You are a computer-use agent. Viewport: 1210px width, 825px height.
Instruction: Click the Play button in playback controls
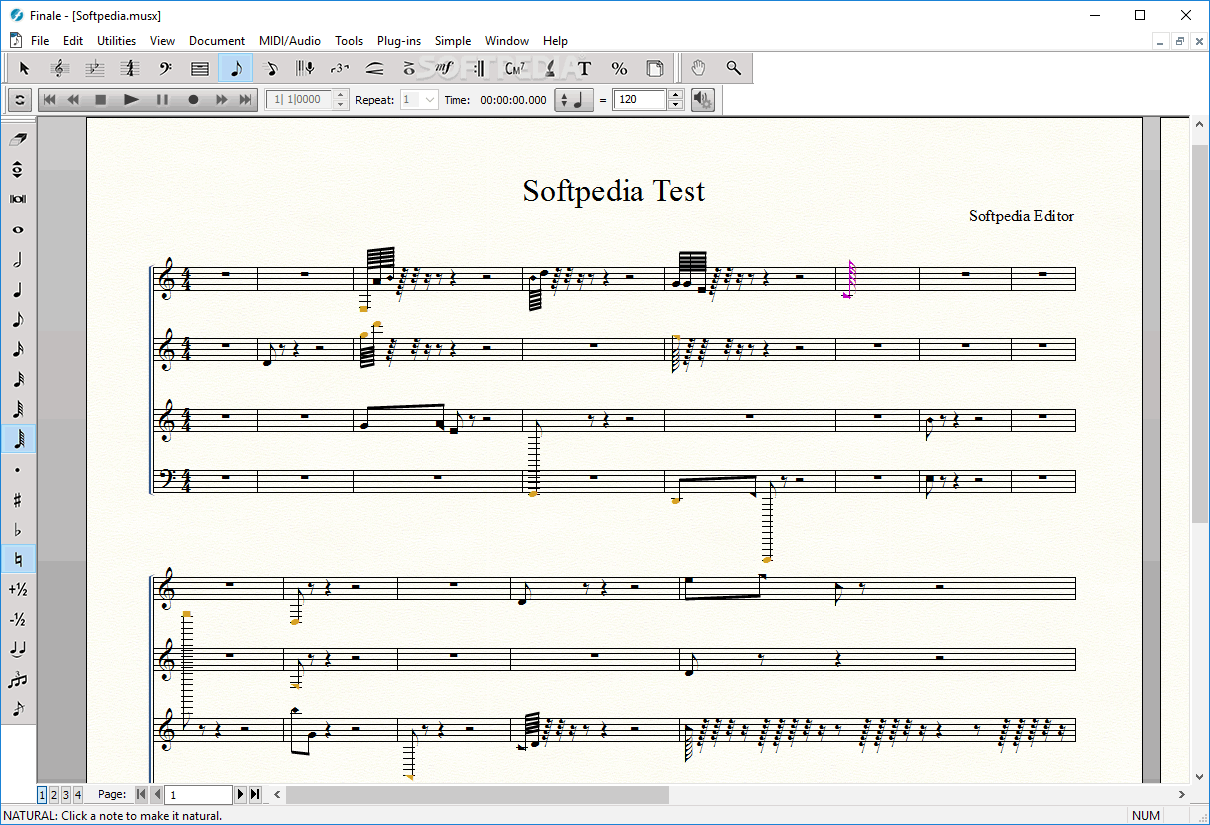(x=131, y=99)
